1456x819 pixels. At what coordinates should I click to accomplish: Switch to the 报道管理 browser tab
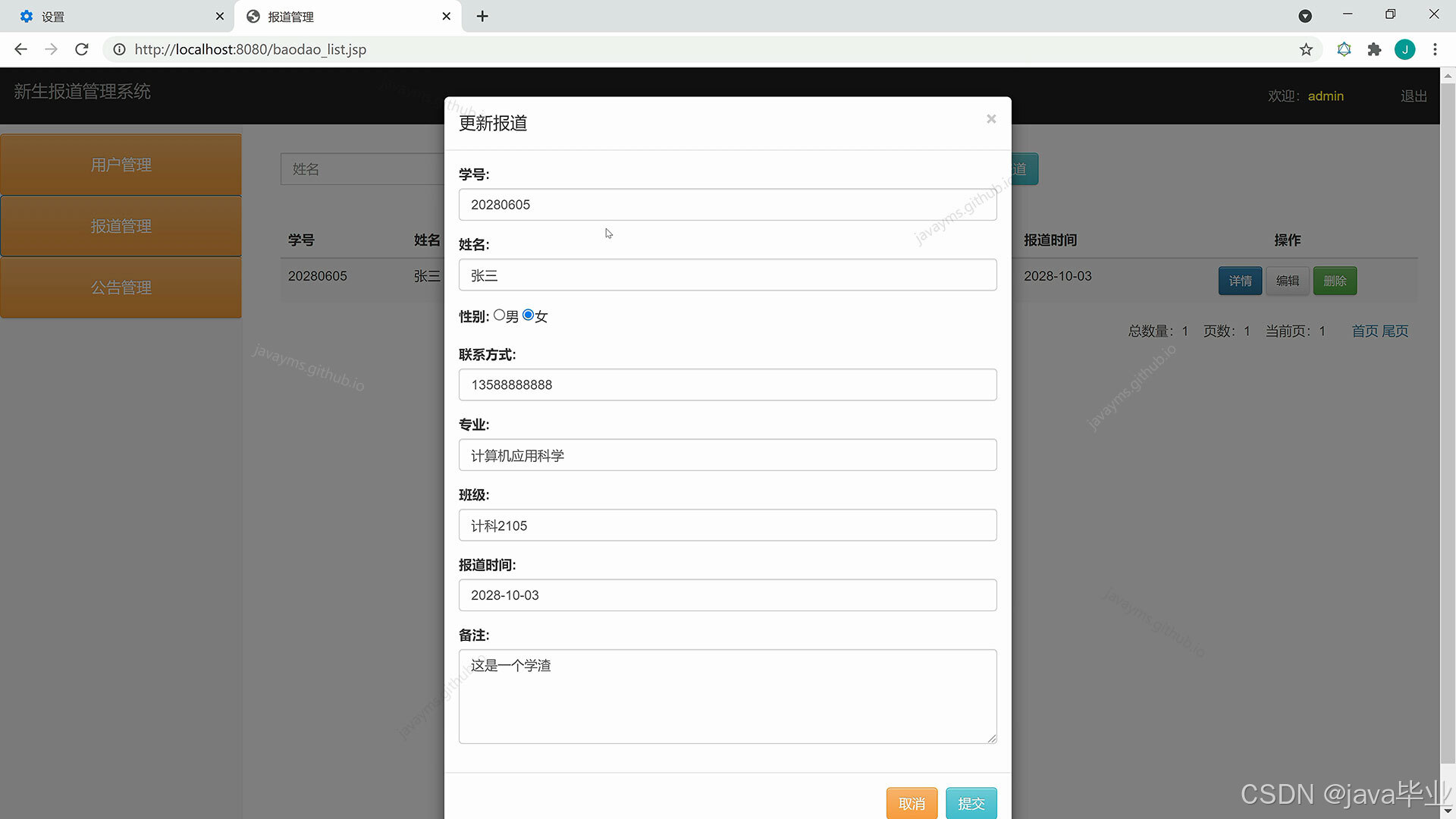(347, 16)
